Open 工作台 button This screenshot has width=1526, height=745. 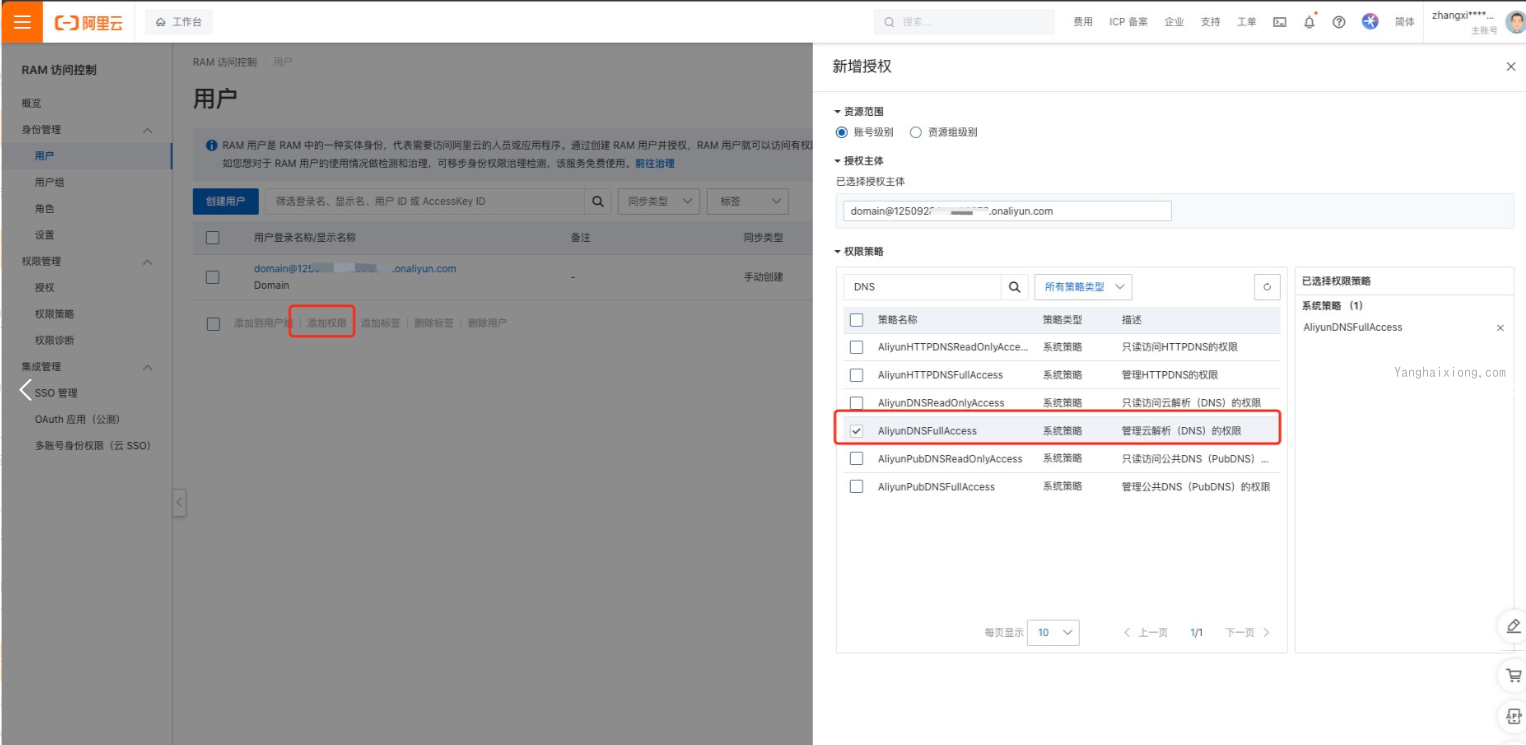179,22
